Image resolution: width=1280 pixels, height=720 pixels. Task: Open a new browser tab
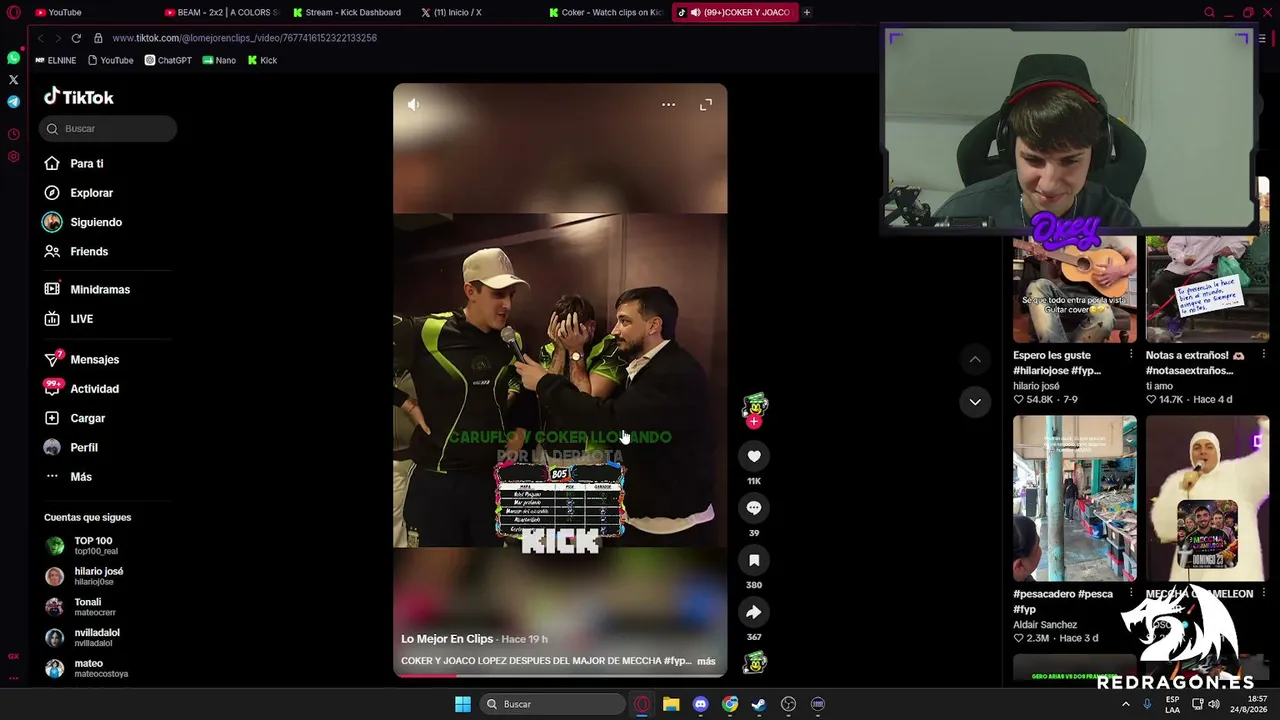(807, 12)
